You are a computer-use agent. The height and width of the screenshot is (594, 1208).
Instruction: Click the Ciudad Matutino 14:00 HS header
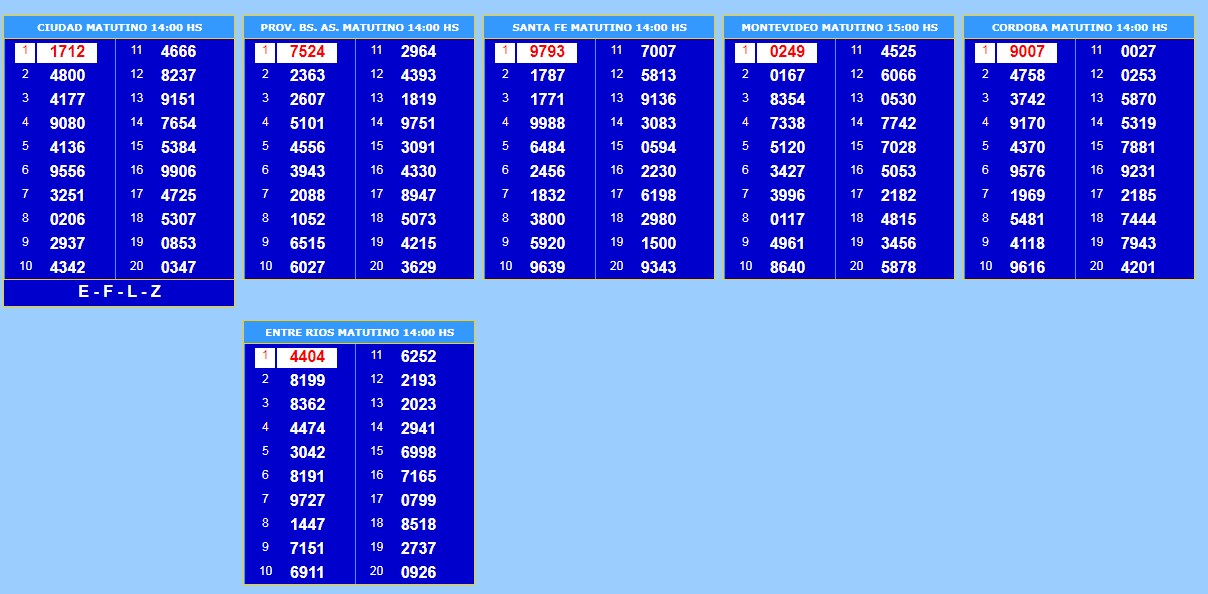[119, 28]
